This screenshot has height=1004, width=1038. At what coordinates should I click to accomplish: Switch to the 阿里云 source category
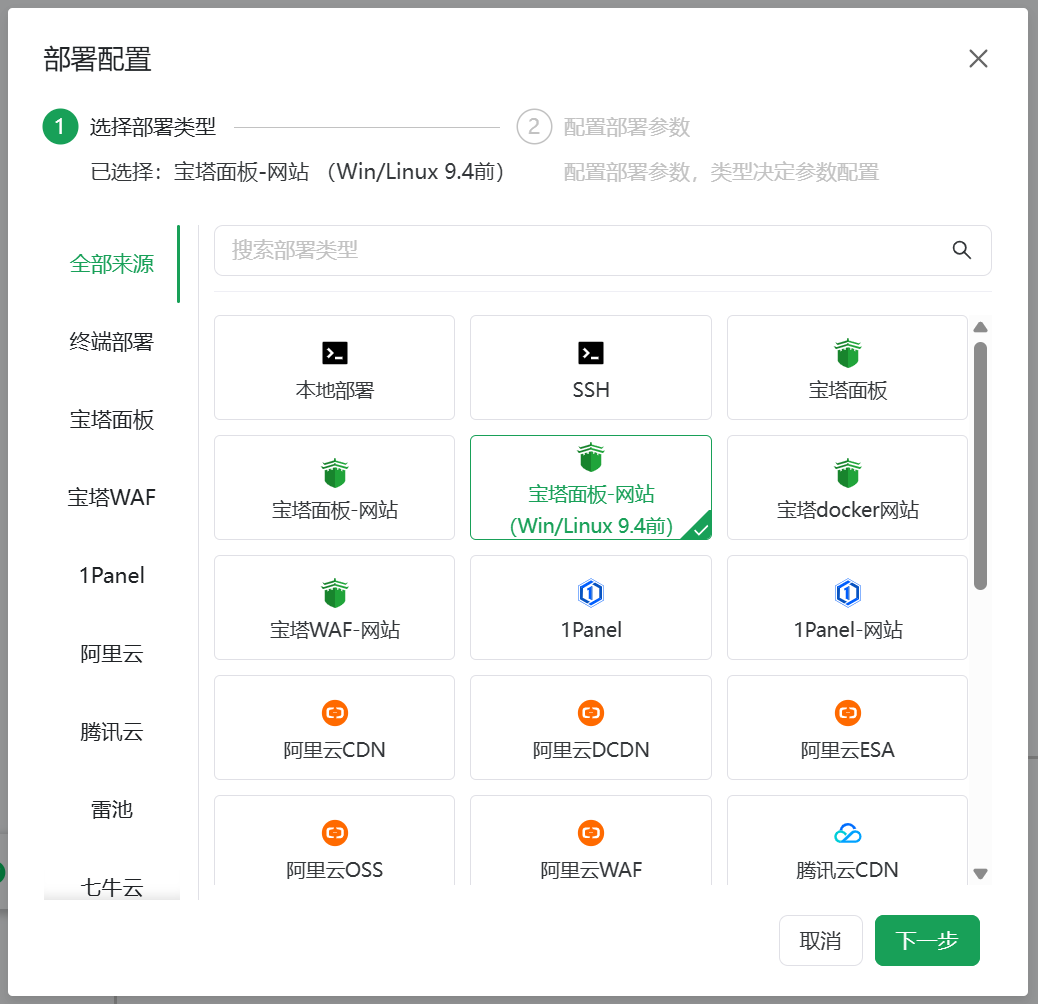click(112, 653)
